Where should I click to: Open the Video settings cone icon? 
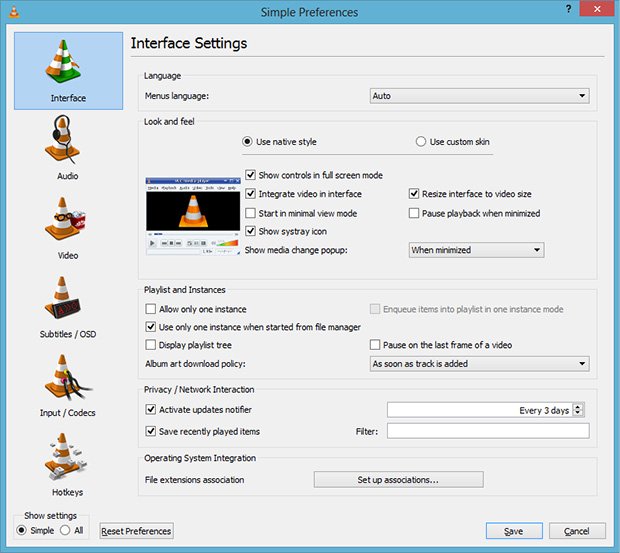pyautogui.click(x=65, y=219)
